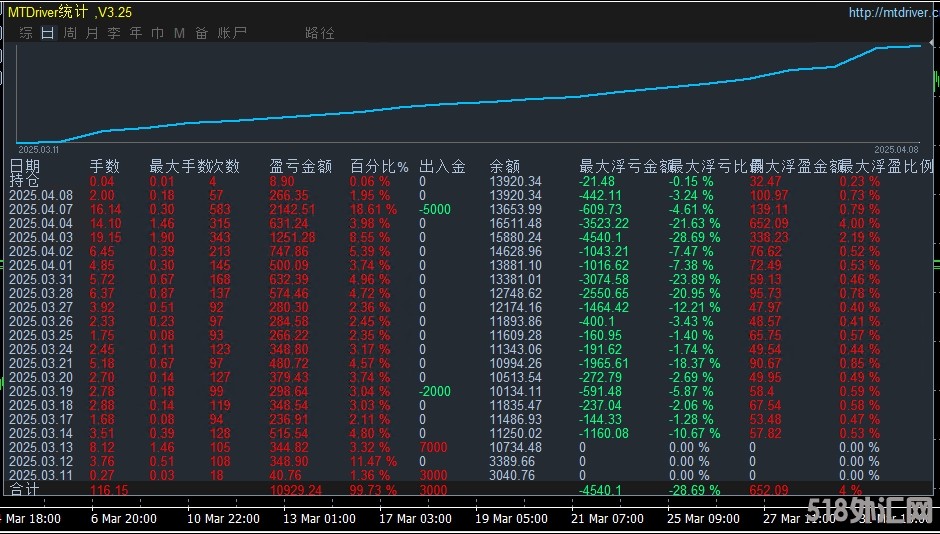Open the 年 yearly statistics tab

click(x=136, y=33)
